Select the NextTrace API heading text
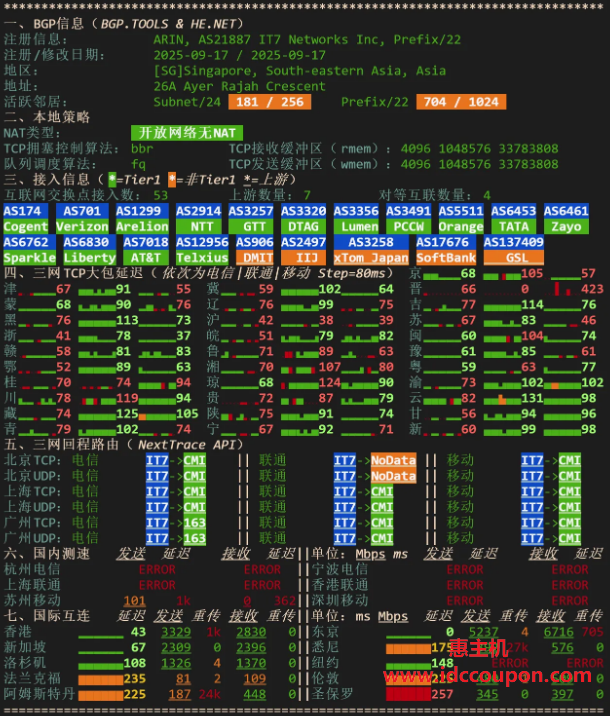This screenshot has width=610, height=716. click(187, 445)
